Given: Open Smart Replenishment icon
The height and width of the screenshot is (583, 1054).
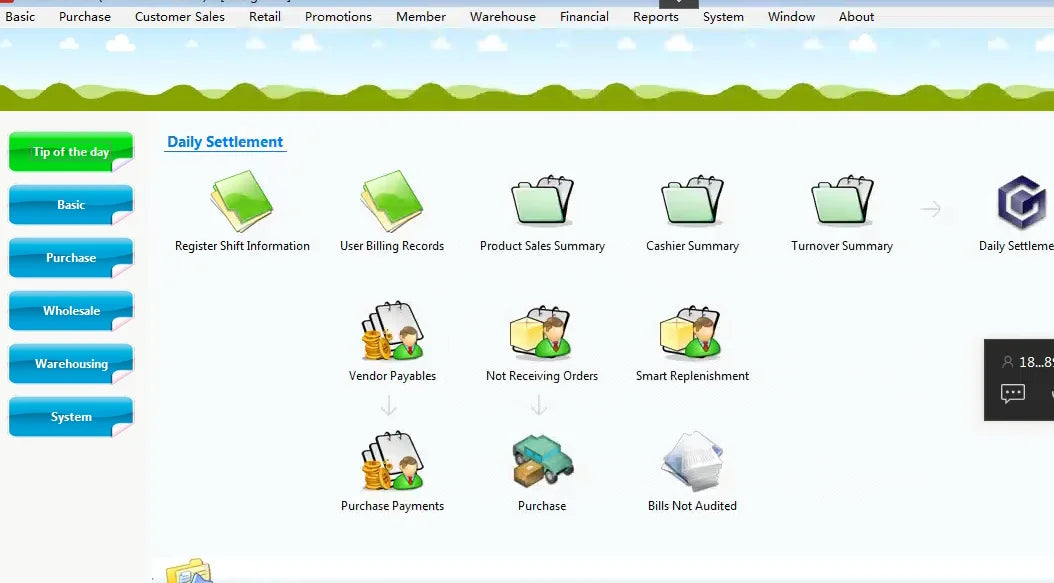Looking at the screenshot, I should pyautogui.click(x=692, y=331).
